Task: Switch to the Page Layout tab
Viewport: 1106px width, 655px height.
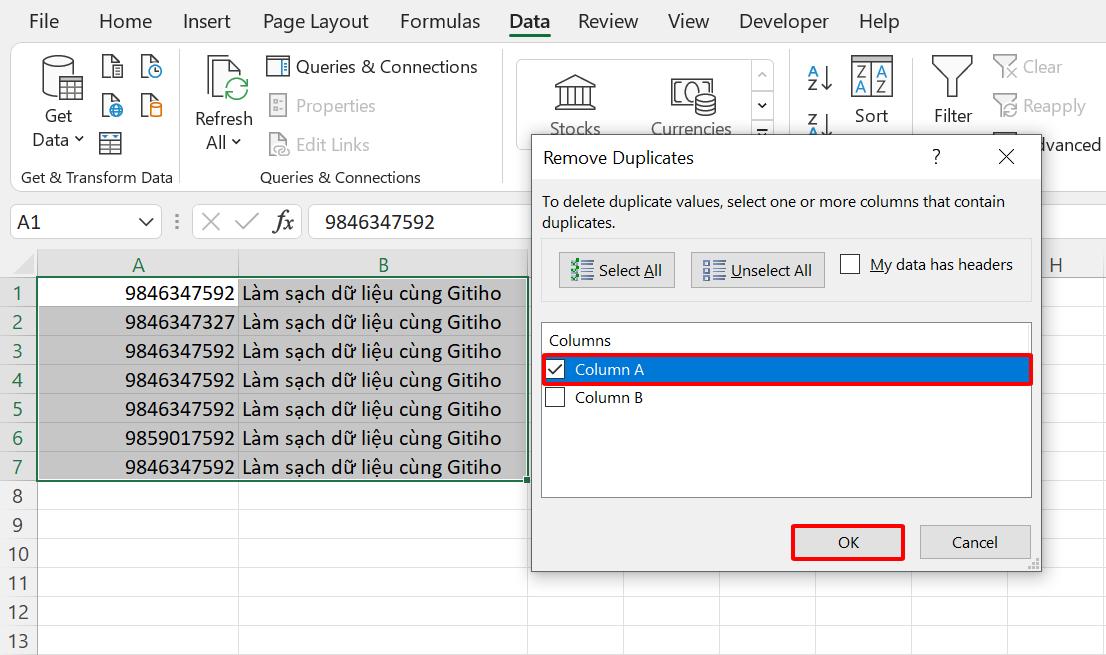Action: [x=315, y=21]
